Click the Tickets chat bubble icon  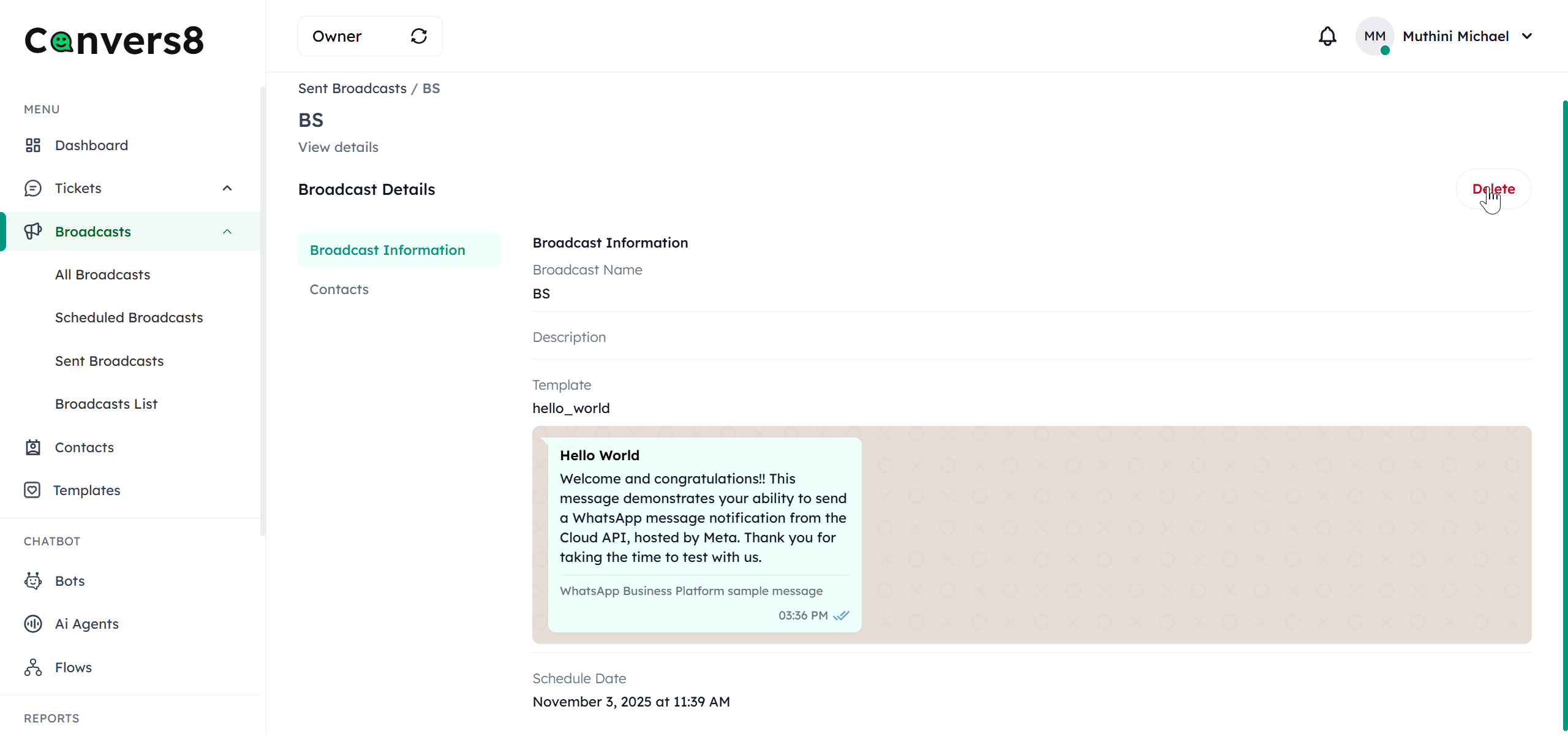pos(33,188)
